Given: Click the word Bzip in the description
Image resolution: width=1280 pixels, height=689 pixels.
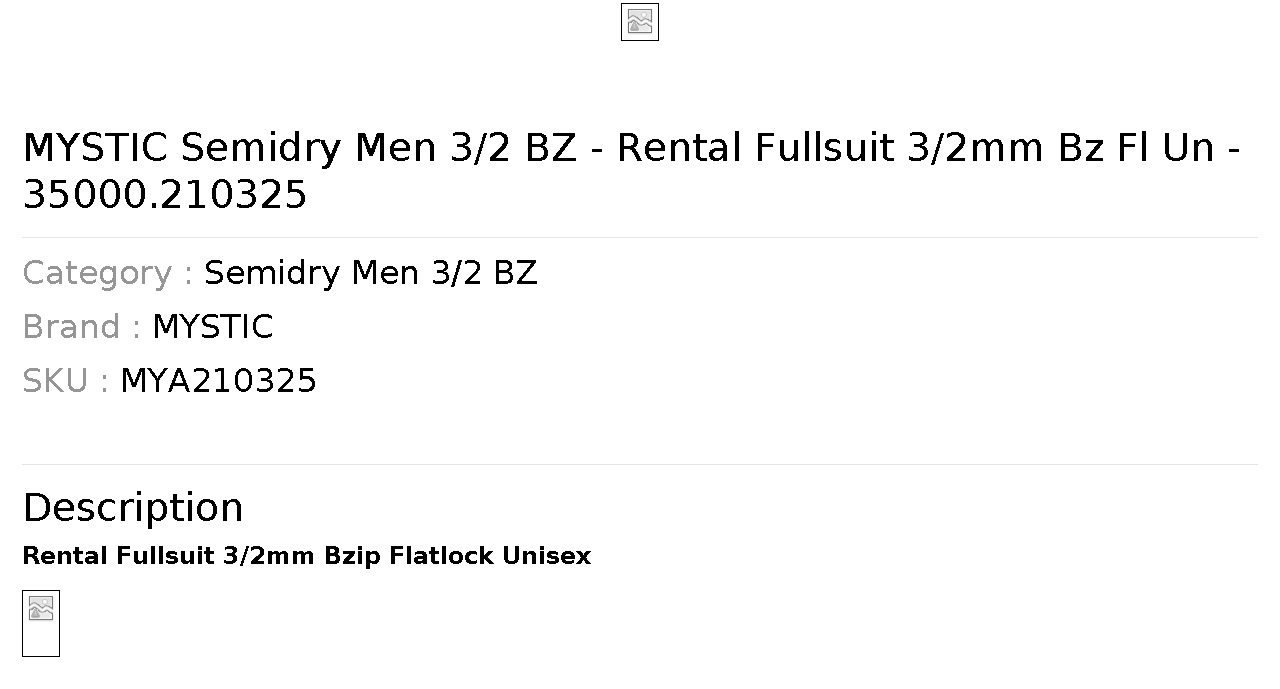Looking at the screenshot, I should click(353, 557).
